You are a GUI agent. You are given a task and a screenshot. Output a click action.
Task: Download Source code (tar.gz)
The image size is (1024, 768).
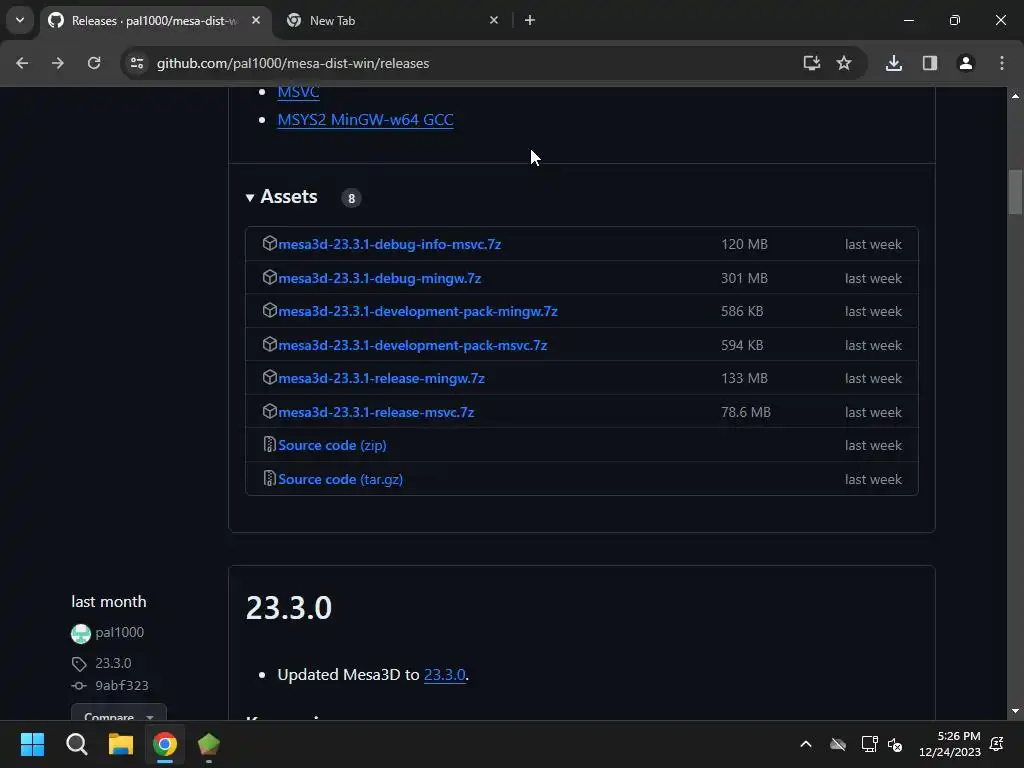[x=340, y=479]
